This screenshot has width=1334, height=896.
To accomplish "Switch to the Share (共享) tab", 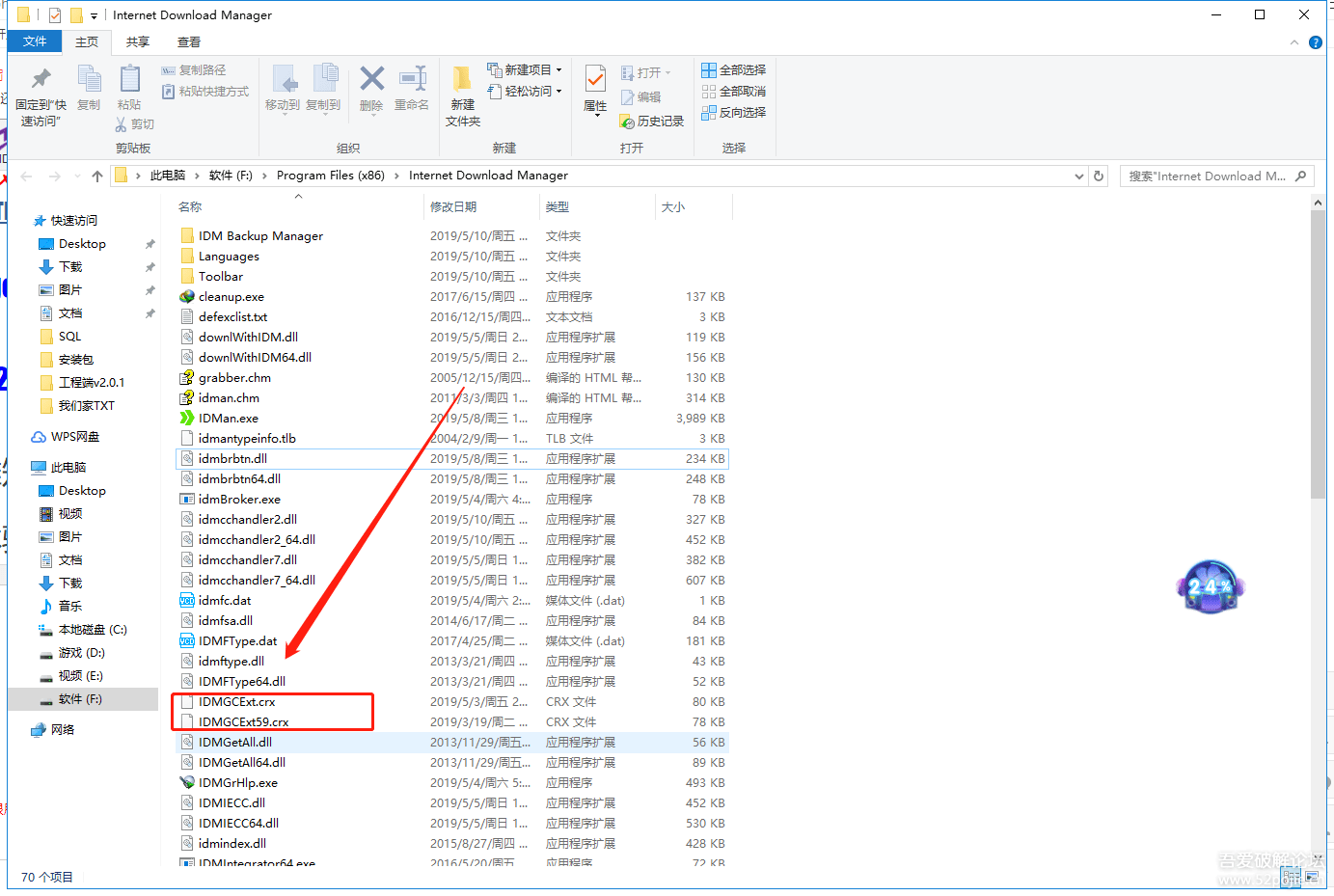I will pyautogui.click(x=138, y=42).
